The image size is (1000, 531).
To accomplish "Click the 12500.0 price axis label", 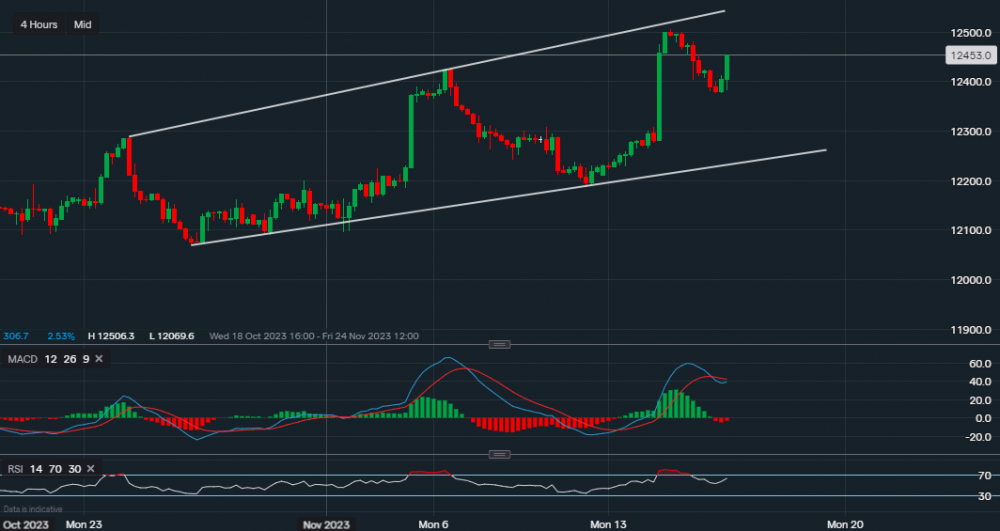I will (x=968, y=33).
